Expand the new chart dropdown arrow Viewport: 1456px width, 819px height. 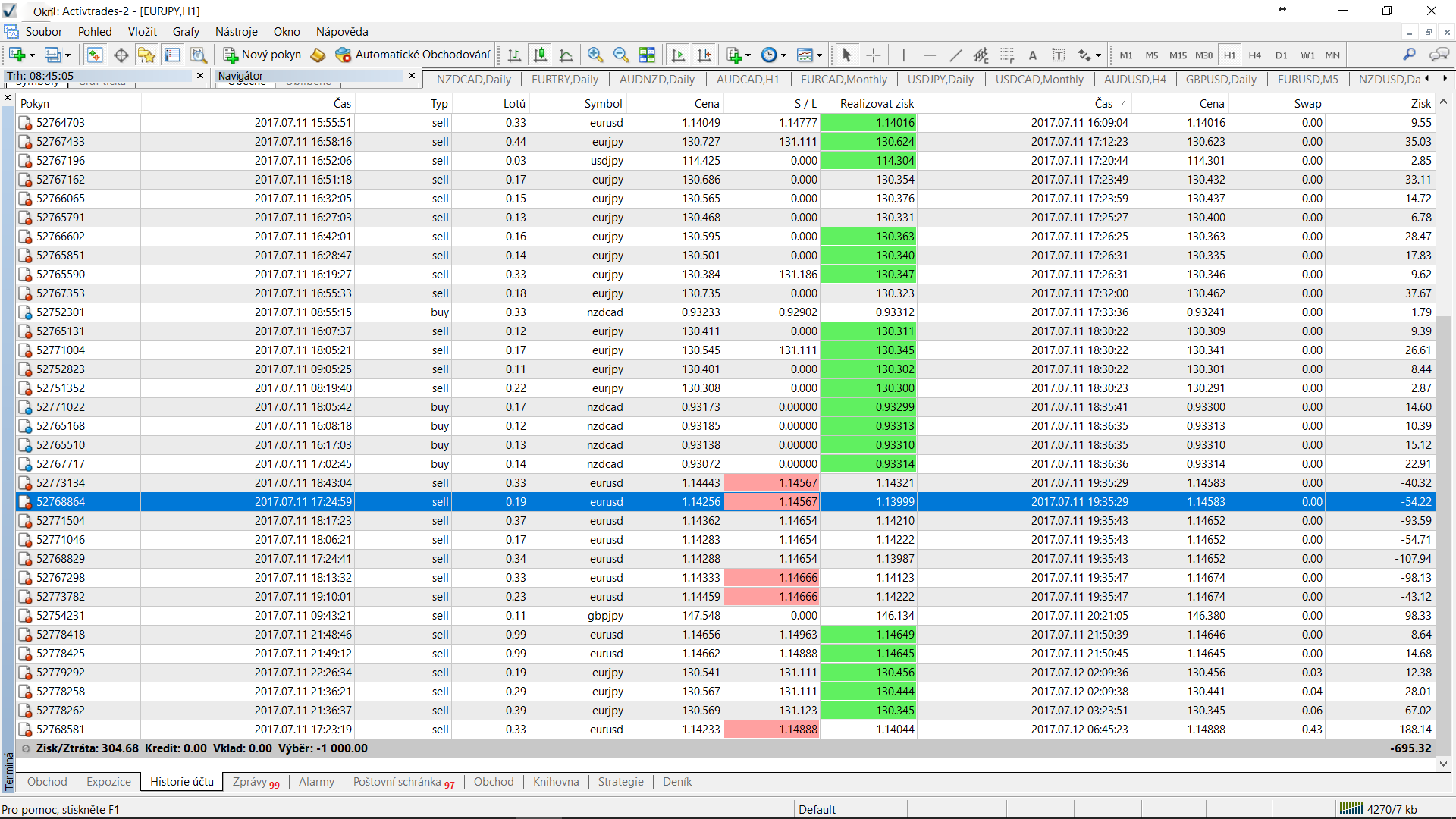point(32,55)
